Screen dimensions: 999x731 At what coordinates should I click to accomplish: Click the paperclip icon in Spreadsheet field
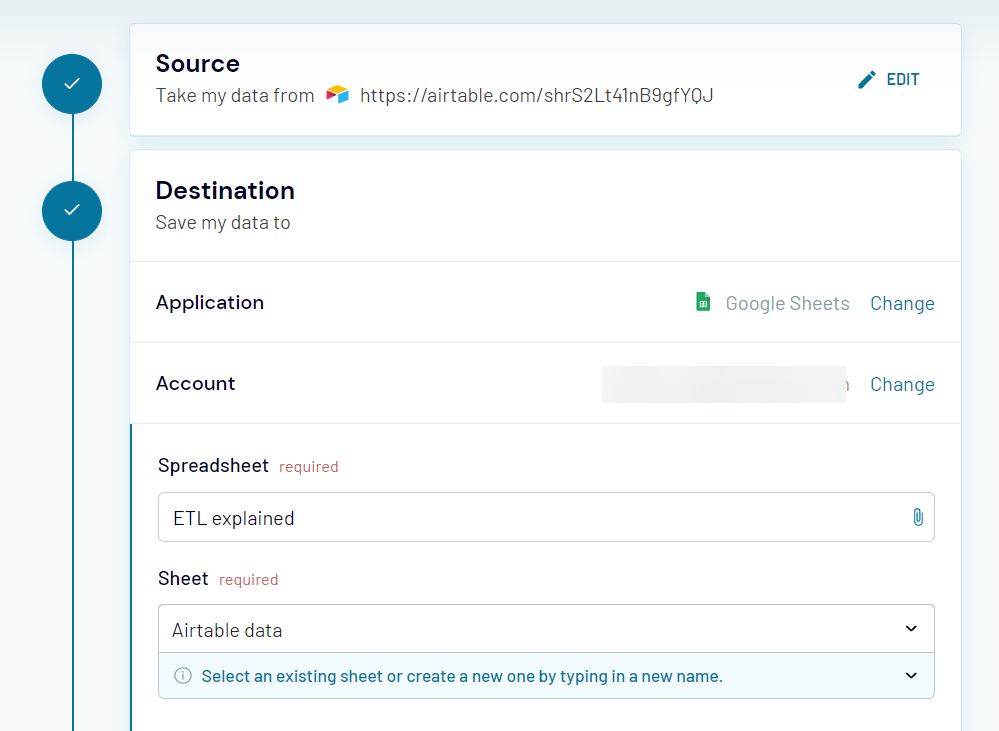point(917,517)
